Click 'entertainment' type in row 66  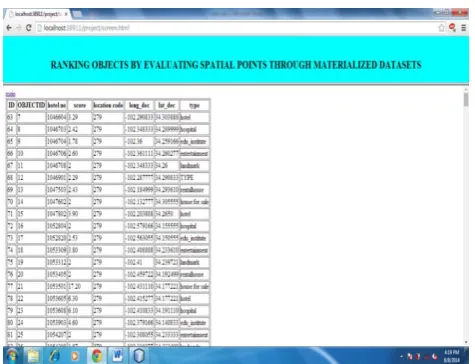pos(194,154)
